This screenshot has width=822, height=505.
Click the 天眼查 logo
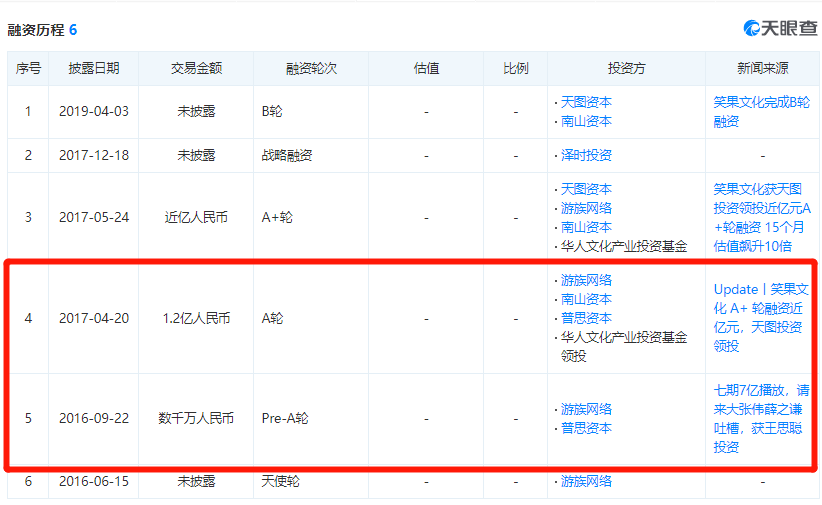coord(780,28)
